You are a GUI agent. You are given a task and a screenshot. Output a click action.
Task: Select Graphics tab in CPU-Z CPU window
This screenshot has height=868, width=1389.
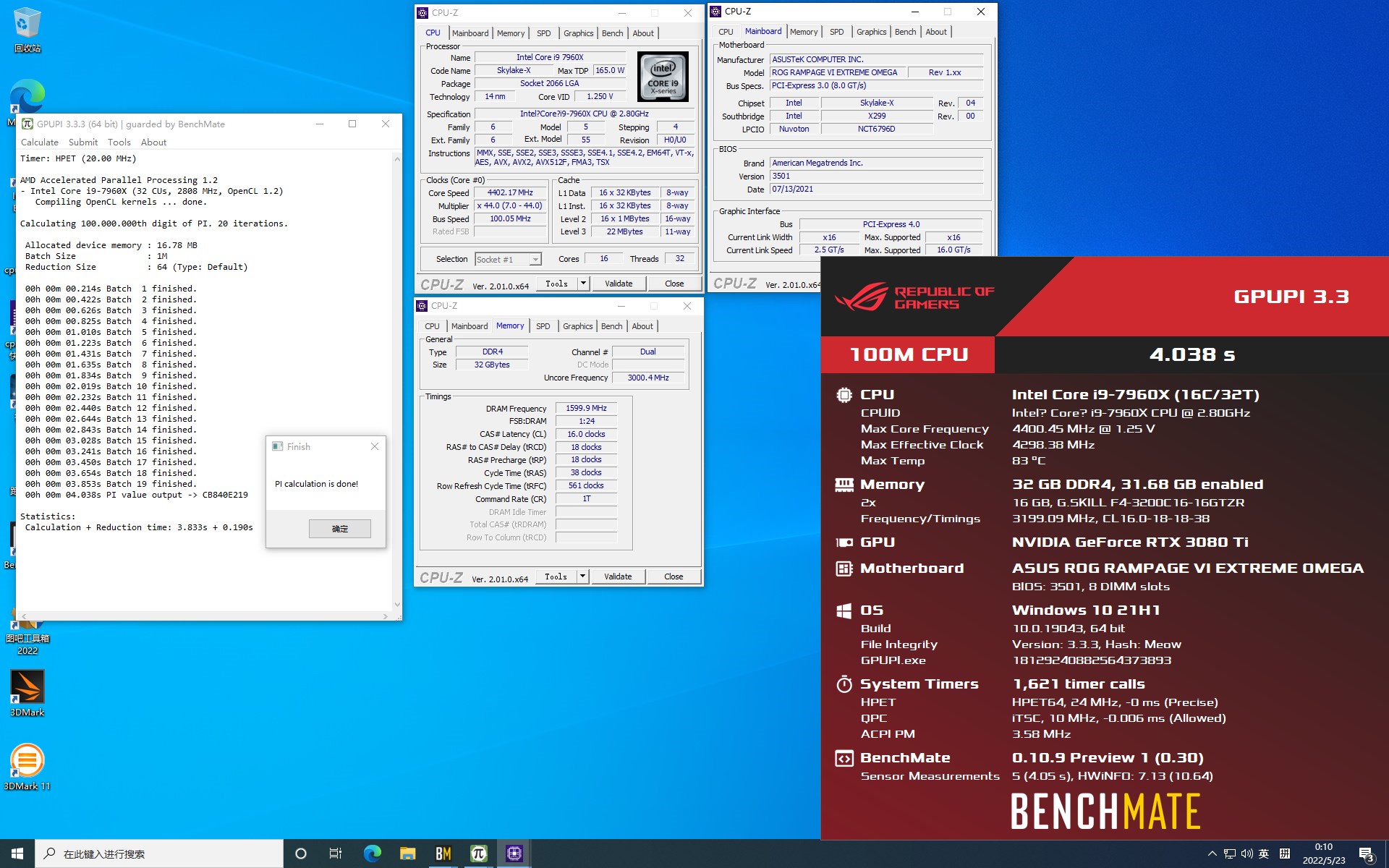click(579, 33)
